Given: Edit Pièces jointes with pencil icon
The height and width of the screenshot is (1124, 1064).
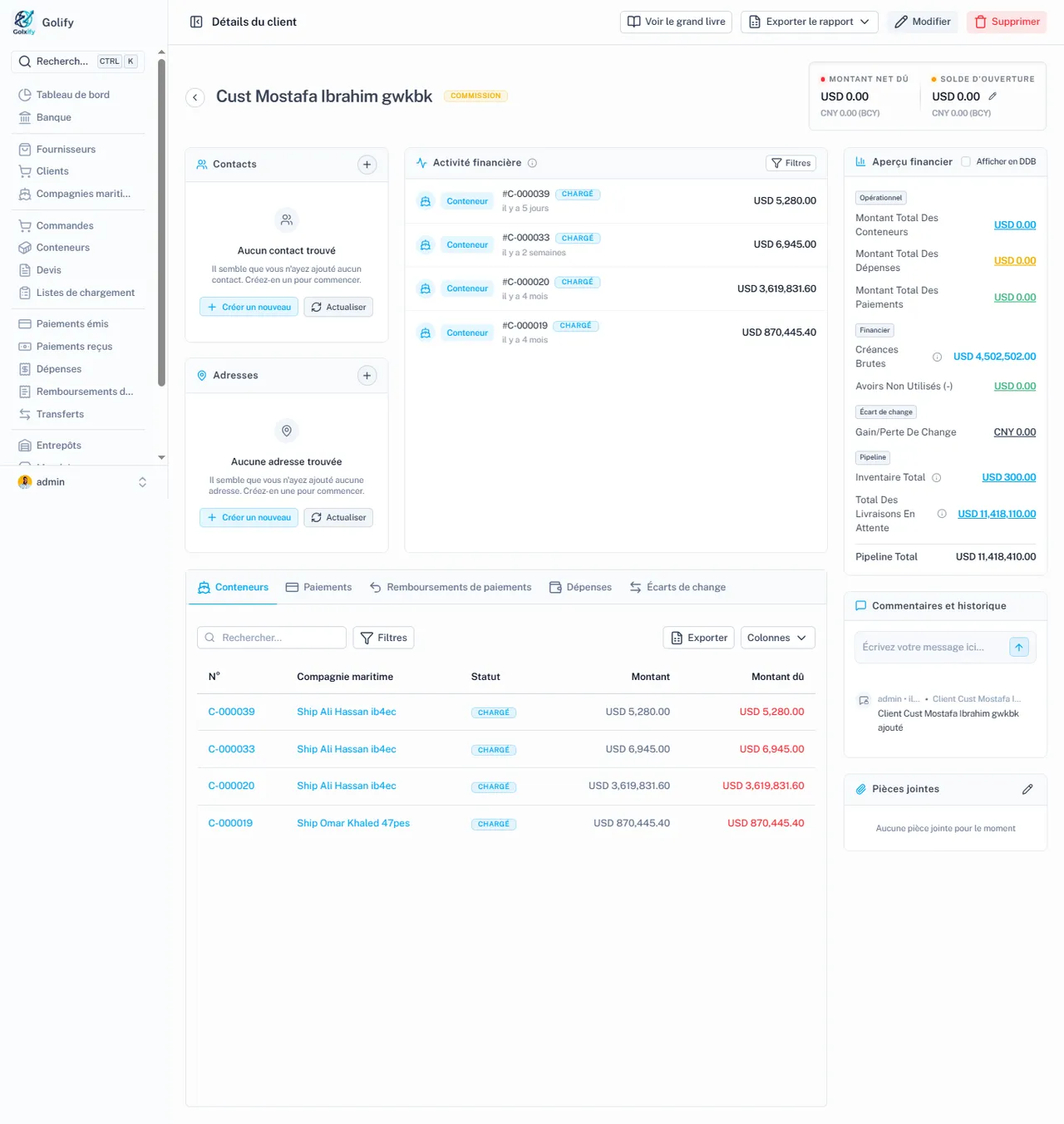Looking at the screenshot, I should tap(1027, 789).
